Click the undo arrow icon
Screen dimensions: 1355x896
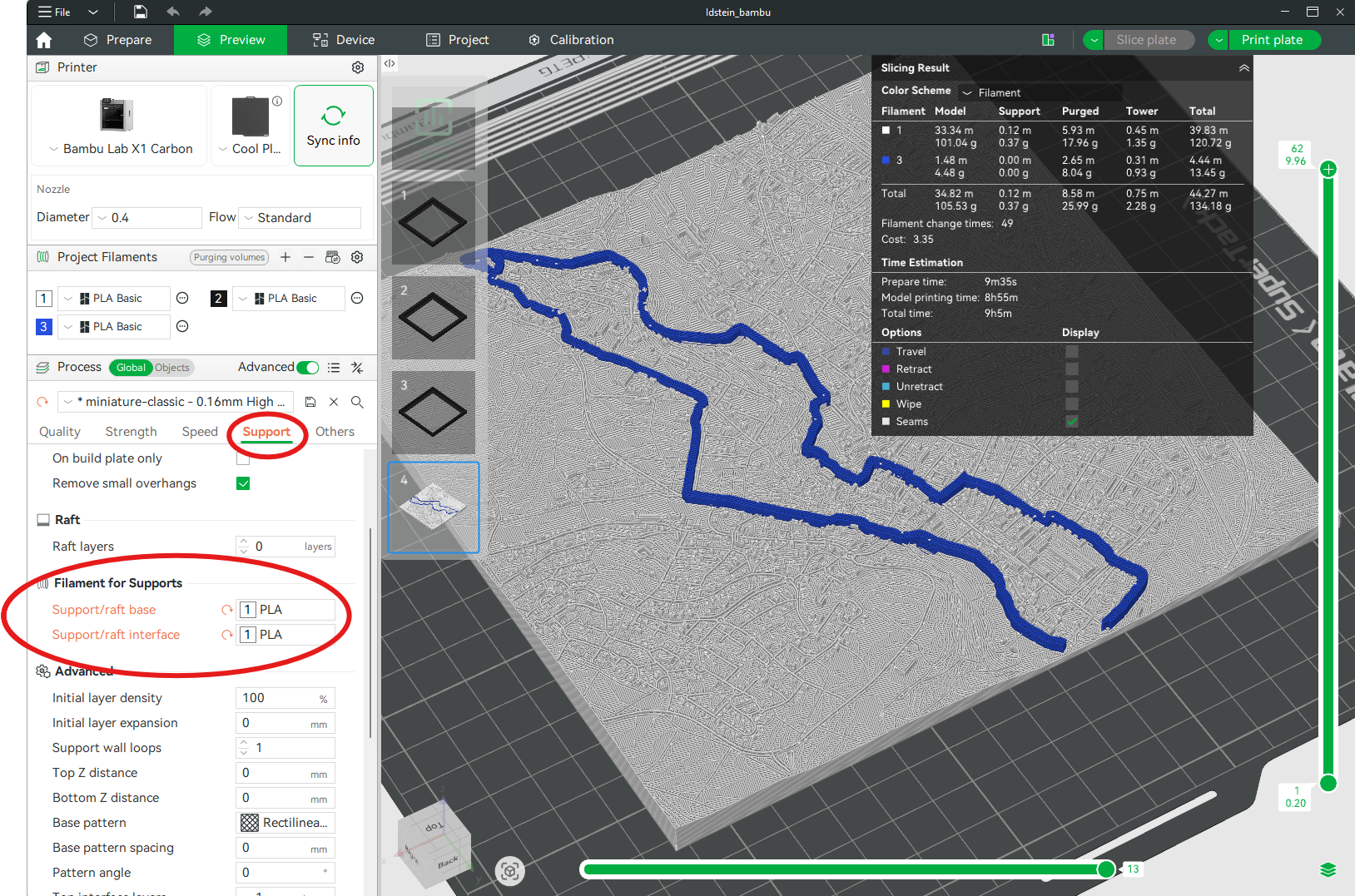click(173, 12)
